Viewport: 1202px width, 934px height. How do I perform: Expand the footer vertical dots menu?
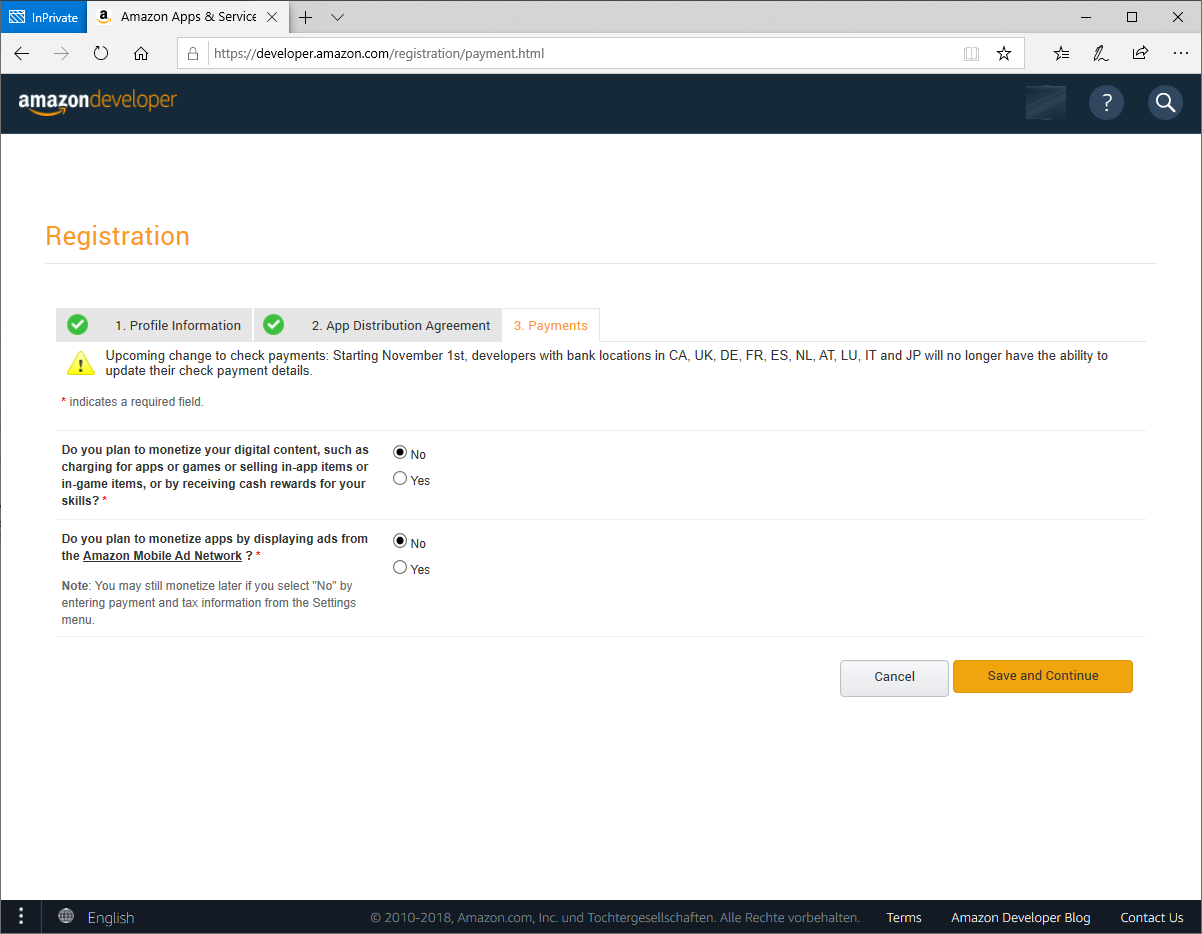point(21,916)
